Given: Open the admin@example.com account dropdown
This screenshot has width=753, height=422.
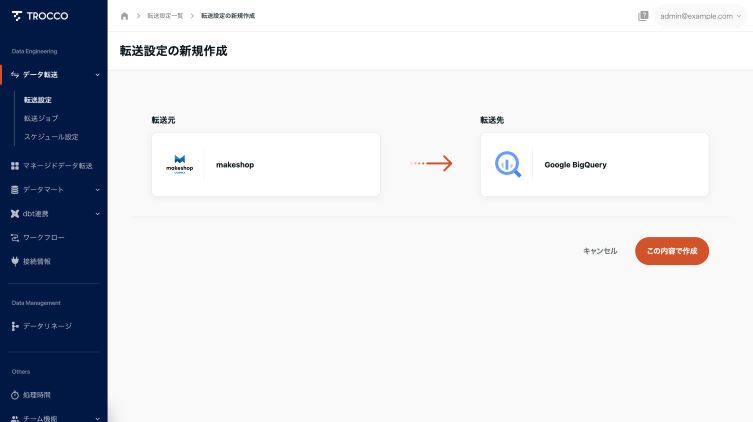Looking at the screenshot, I should click(701, 16).
